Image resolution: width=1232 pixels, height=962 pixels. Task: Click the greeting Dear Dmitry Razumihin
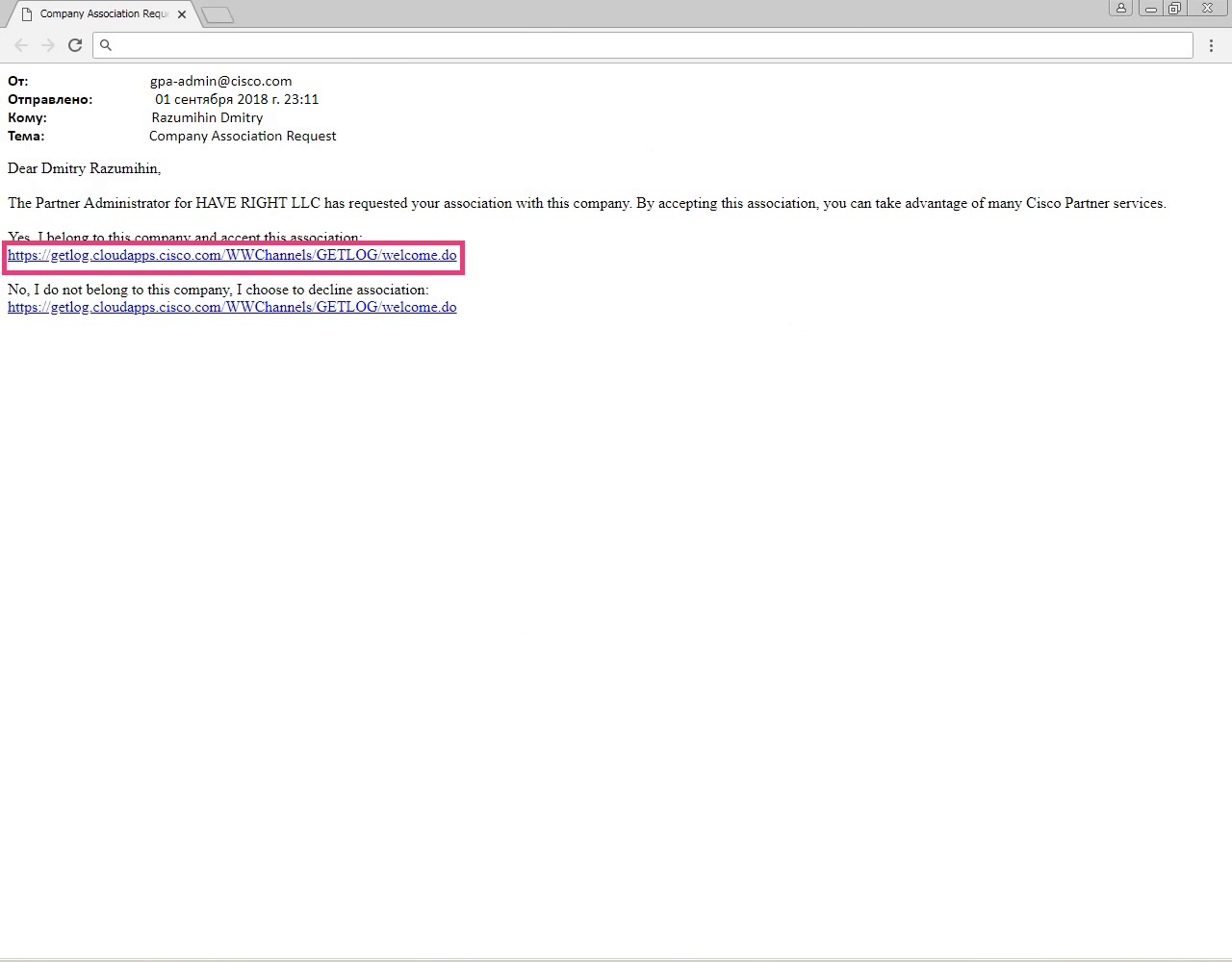click(84, 168)
